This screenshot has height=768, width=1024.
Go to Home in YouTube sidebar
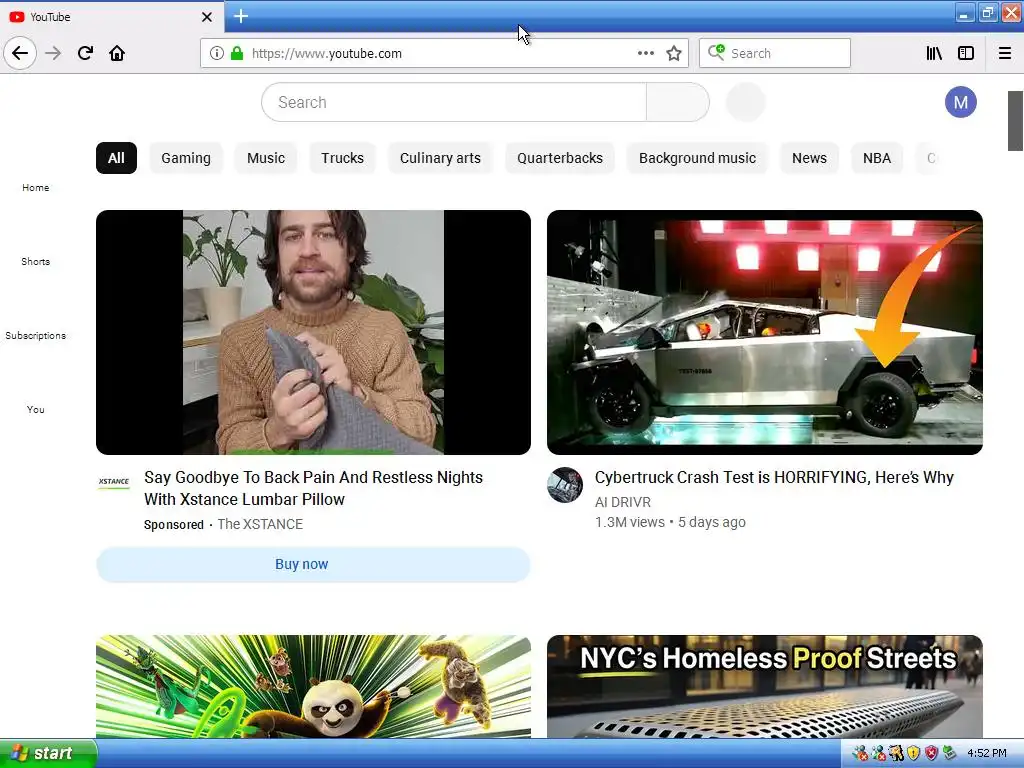tap(35, 187)
